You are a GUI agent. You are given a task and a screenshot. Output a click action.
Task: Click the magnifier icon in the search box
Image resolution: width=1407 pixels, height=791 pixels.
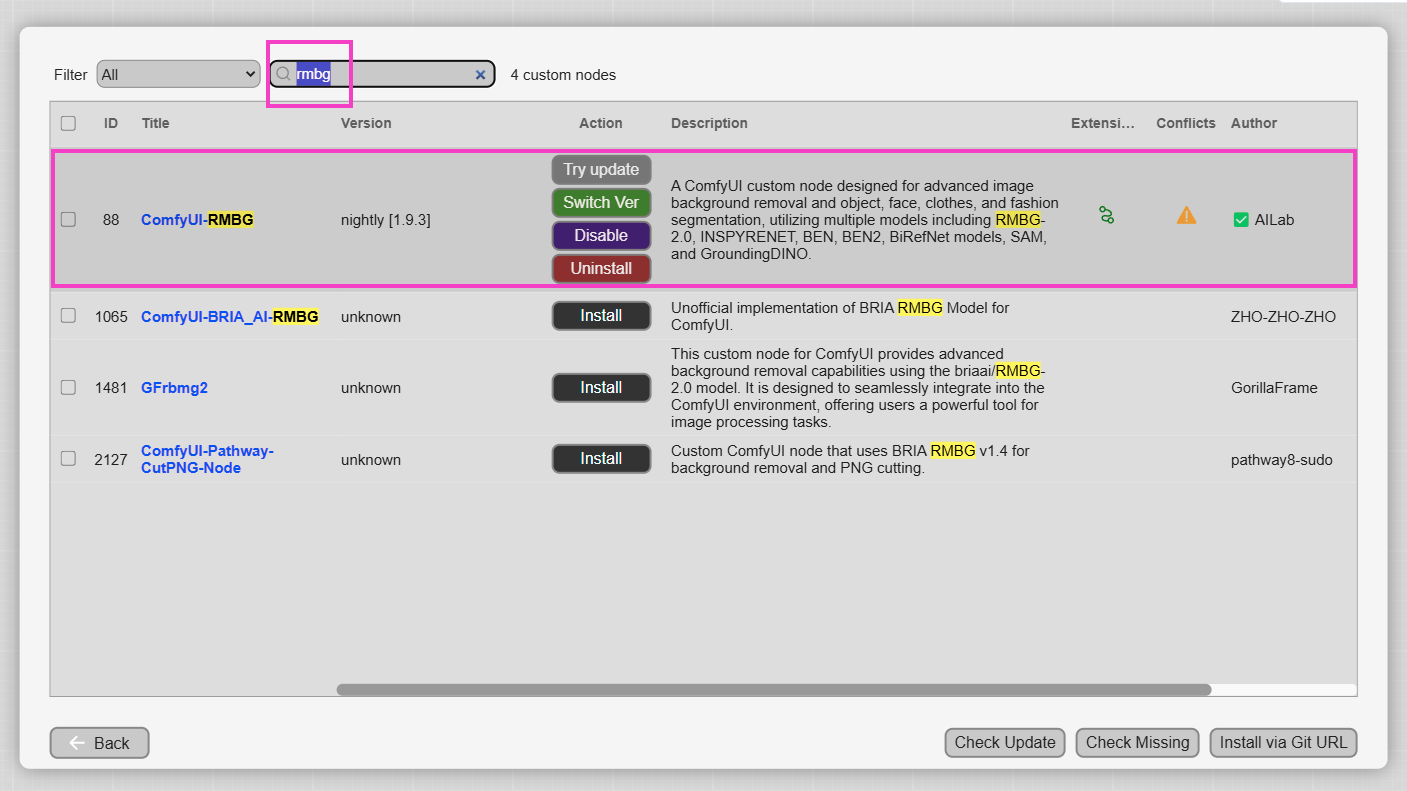click(284, 74)
